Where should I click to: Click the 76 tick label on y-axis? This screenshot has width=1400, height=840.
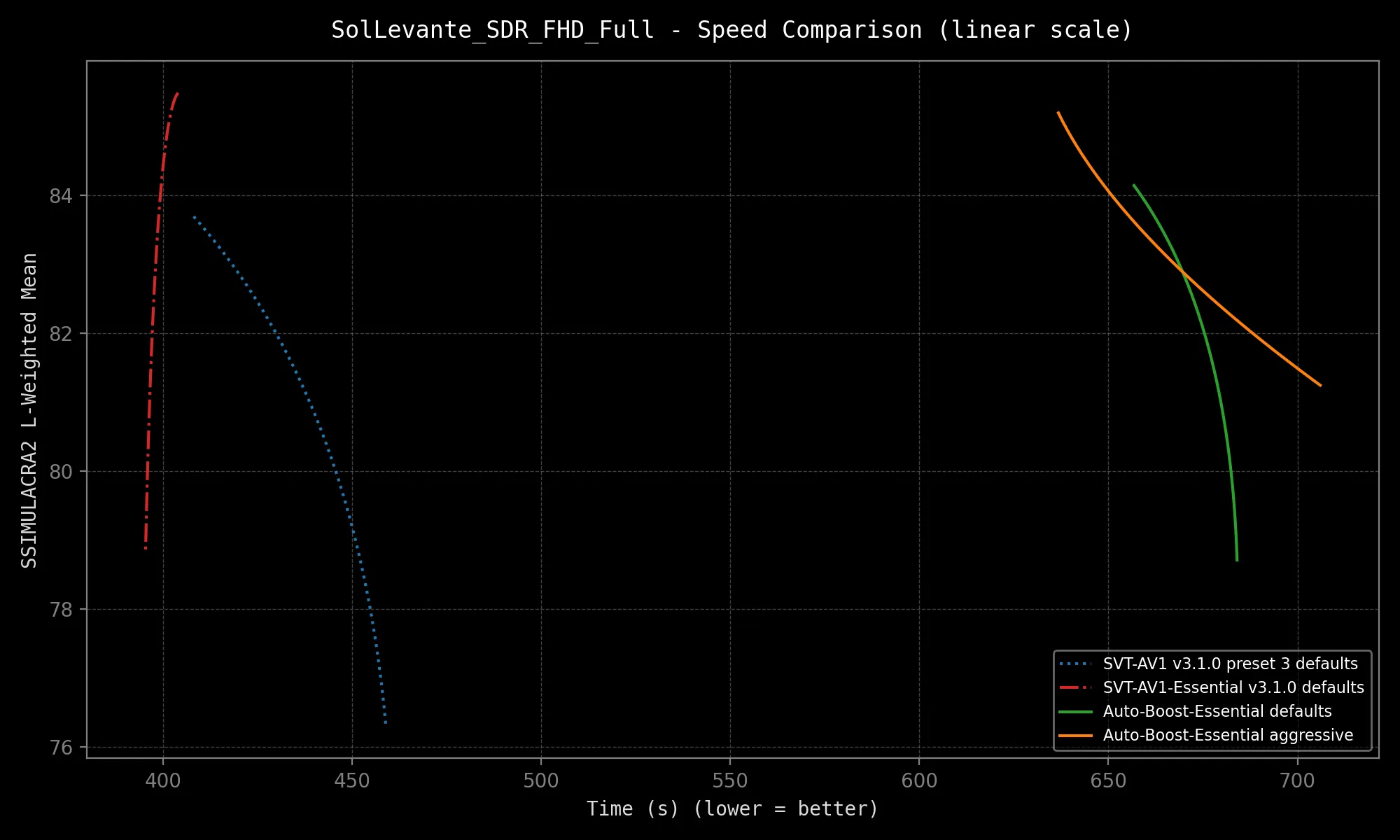point(61,748)
